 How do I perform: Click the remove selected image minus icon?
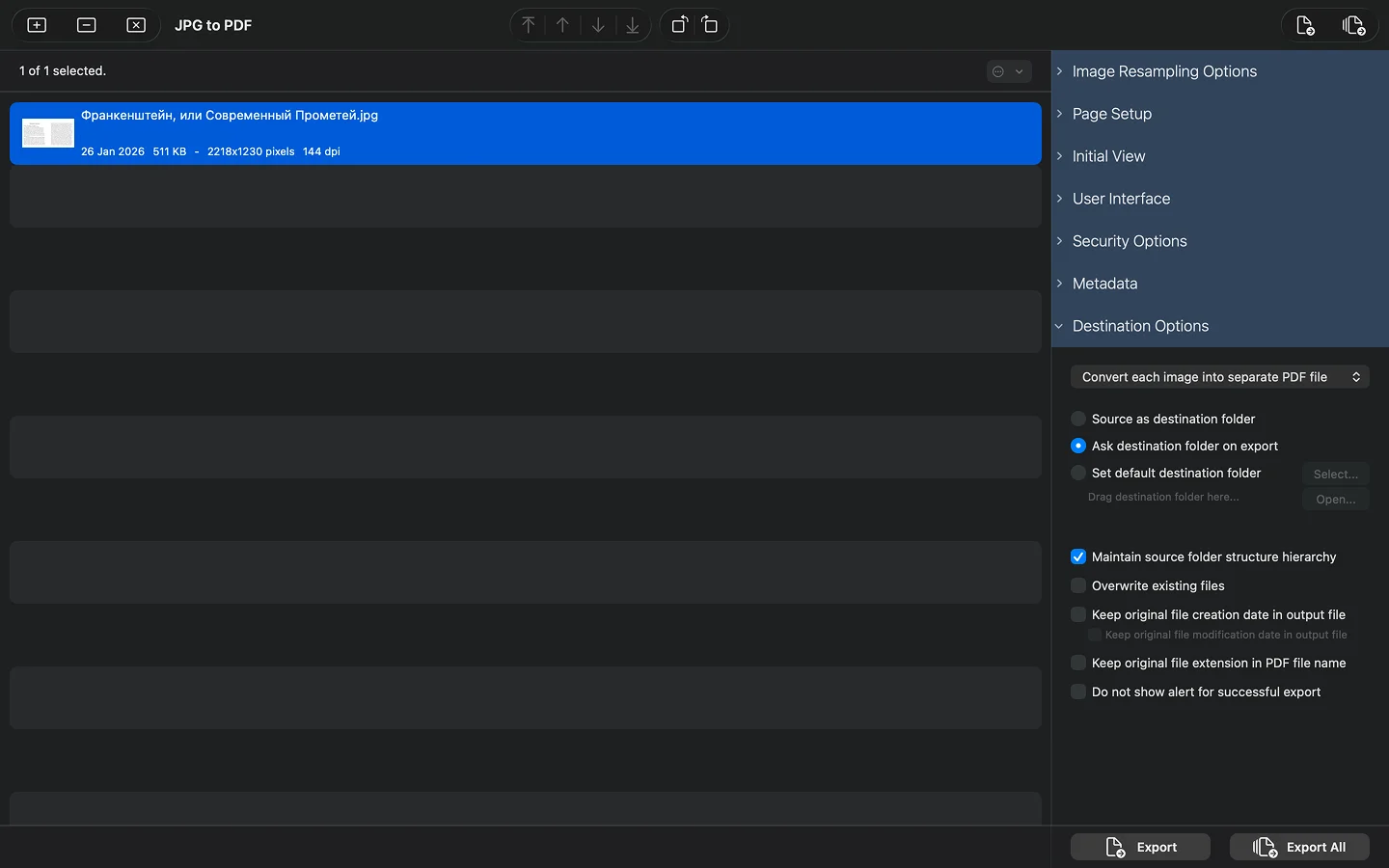click(87, 25)
